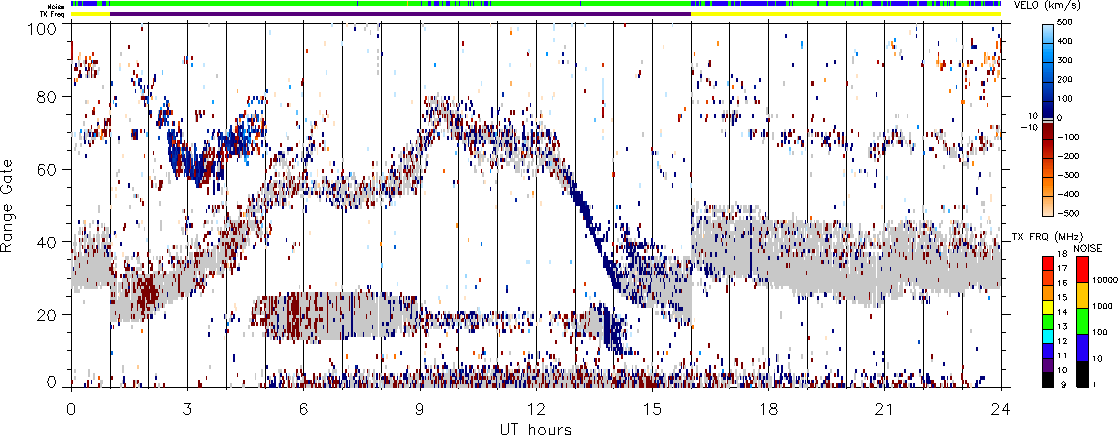
Task: Click the 9 label on the TX FRQ legend
Action: pyautogui.click(x=1064, y=384)
